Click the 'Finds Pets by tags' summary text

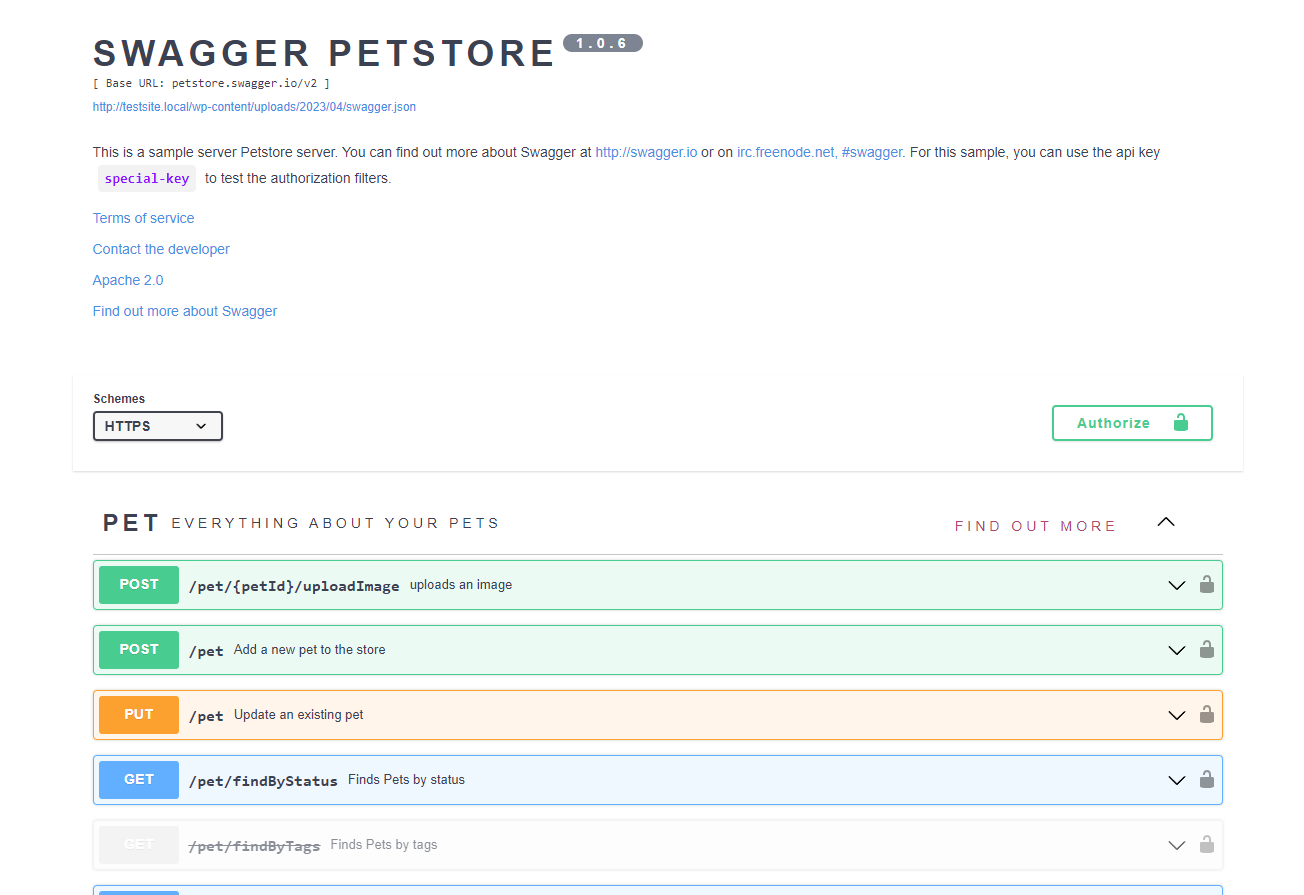click(384, 845)
